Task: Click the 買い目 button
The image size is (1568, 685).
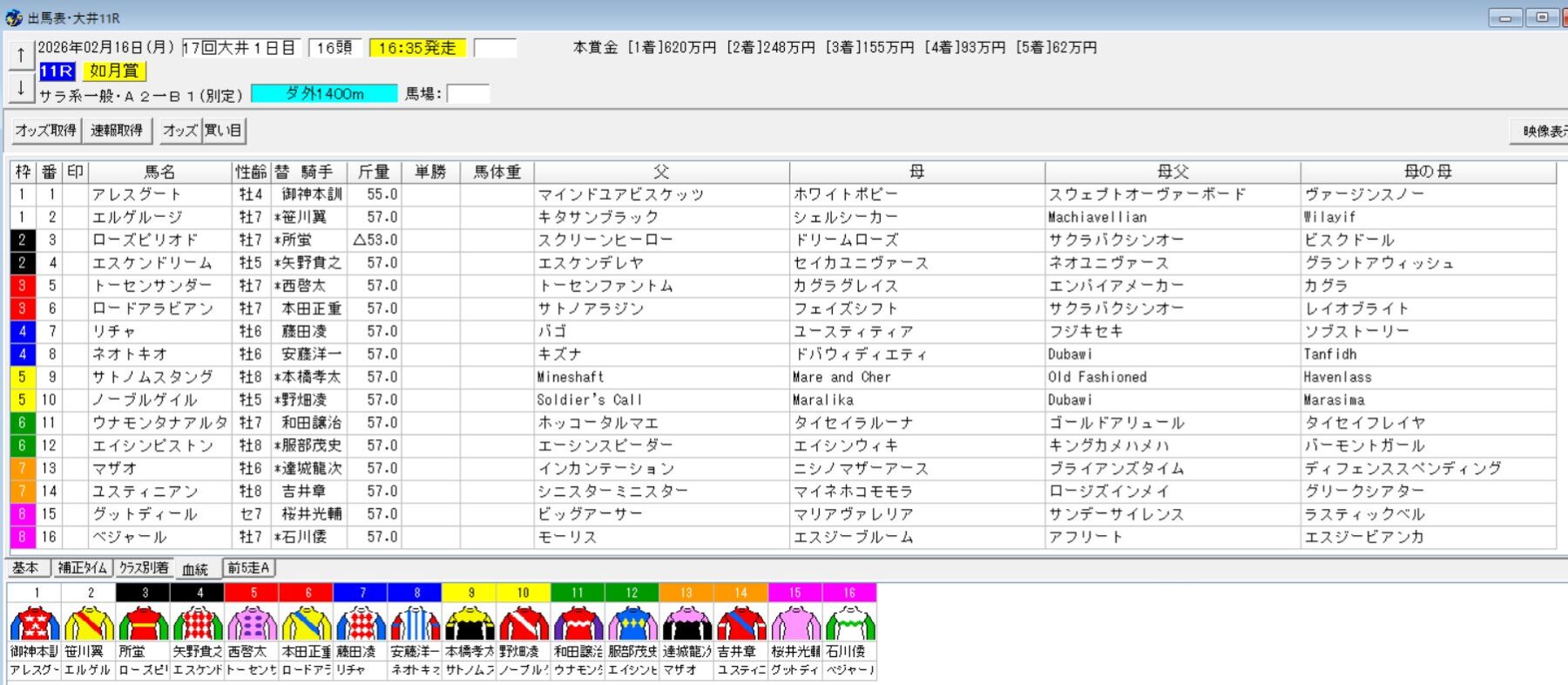Action: pyautogui.click(x=223, y=131)
